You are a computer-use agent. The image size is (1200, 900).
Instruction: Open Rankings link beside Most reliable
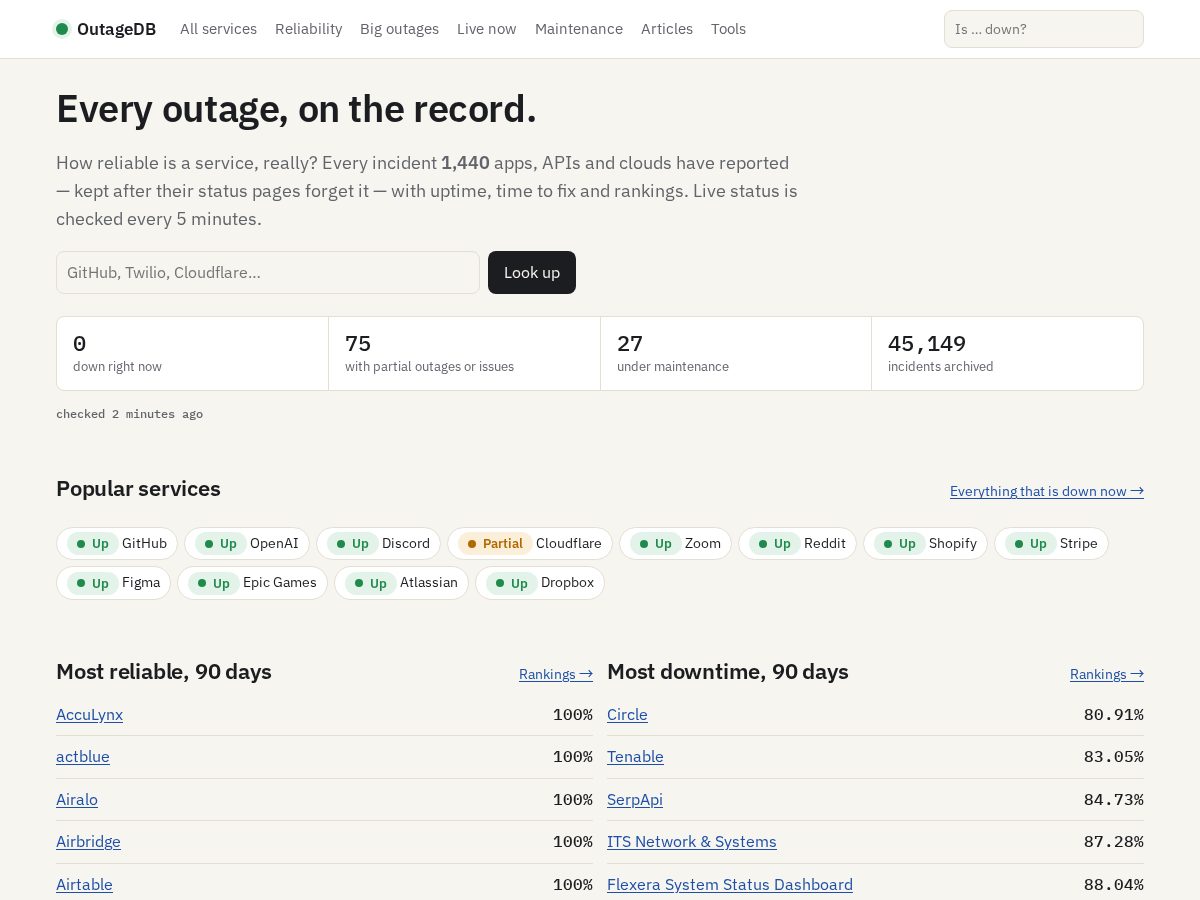tap(556, 674)
